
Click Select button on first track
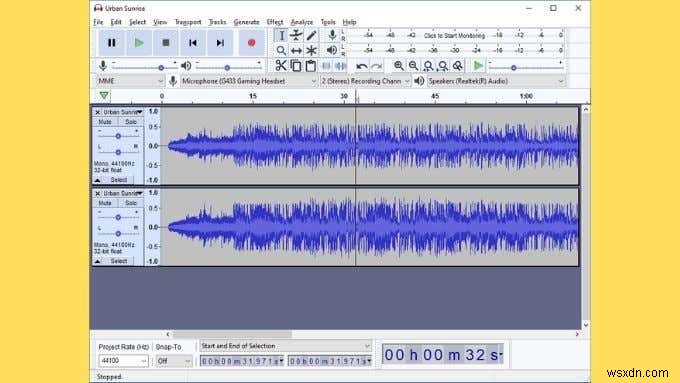click(118, 180)
